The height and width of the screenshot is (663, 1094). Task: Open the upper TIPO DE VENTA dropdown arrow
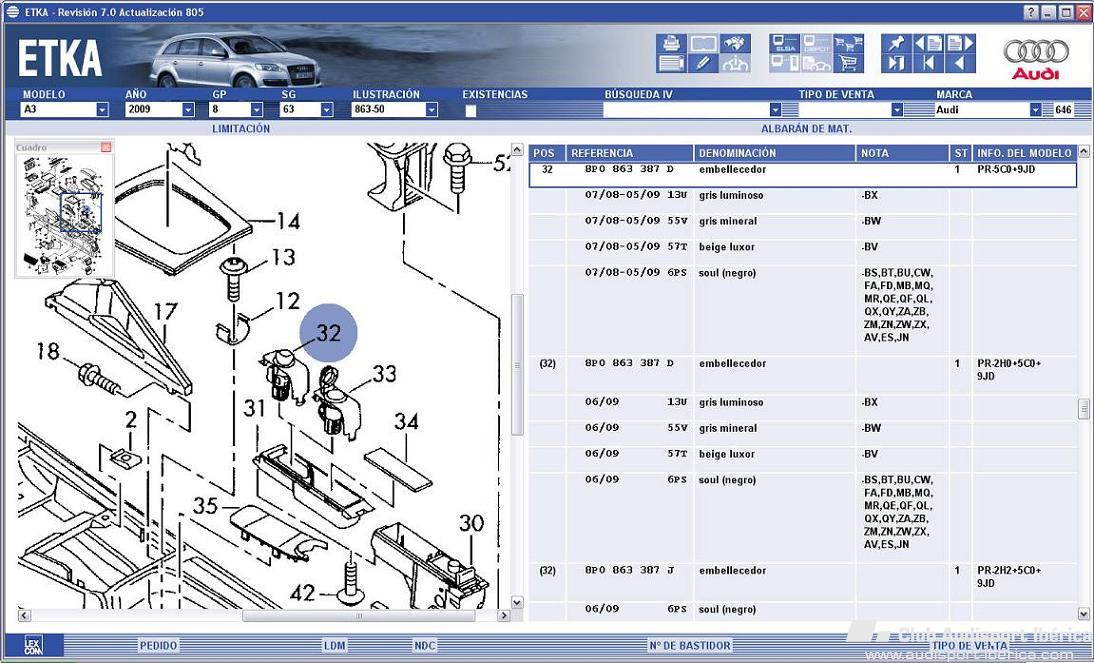tap(897, 110)
